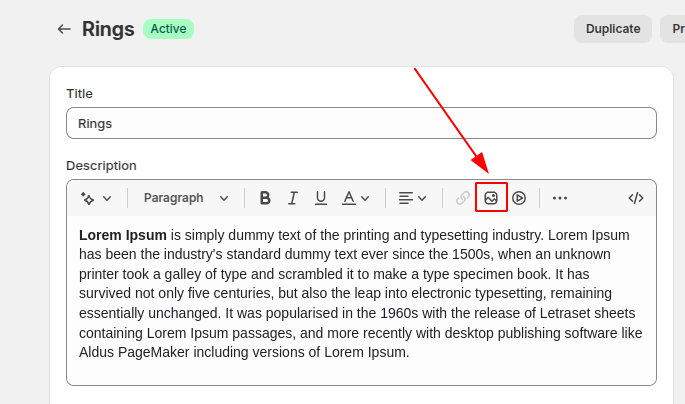This screenshot has width=685, height=404.
Task: Click the Duplicate button
Action: tap(613, 29)
